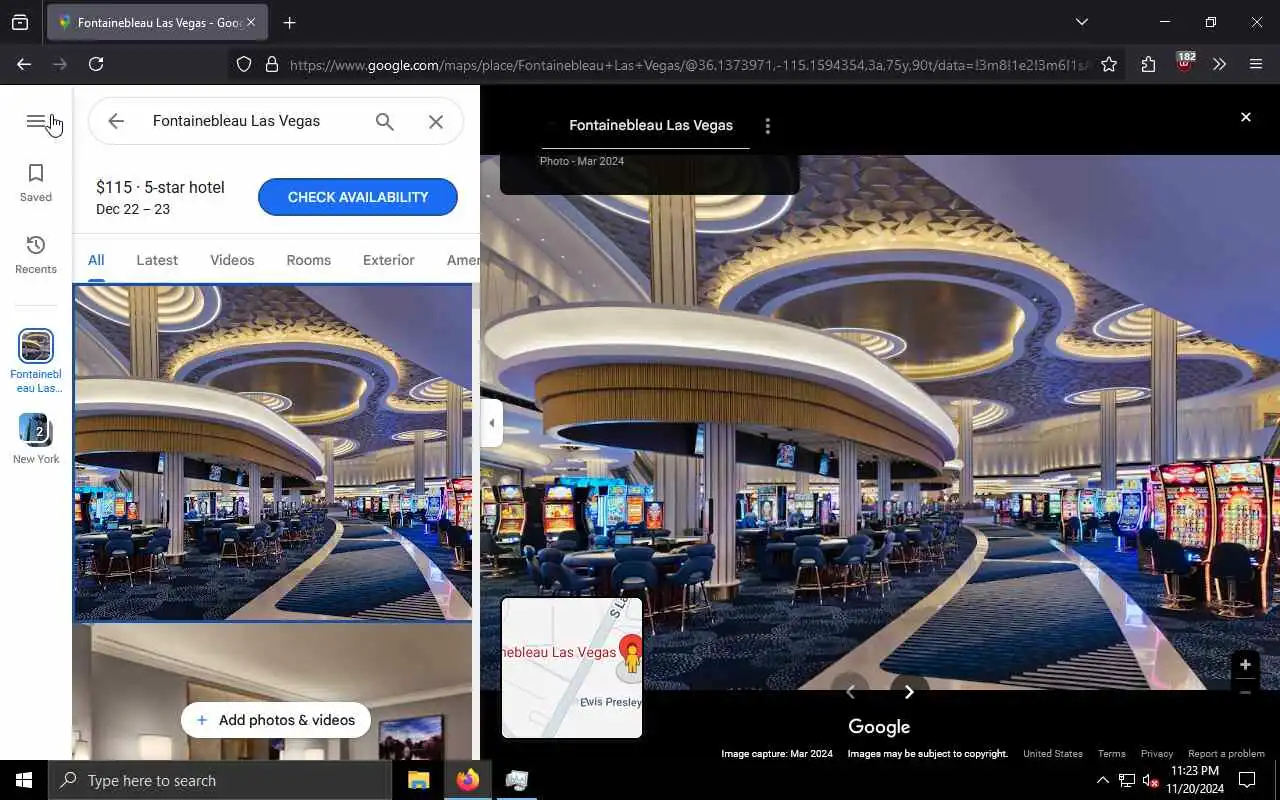Open the taskbar clock and date
The height and width of the screenshot is (800, 1280).
tap(1195, 780)
